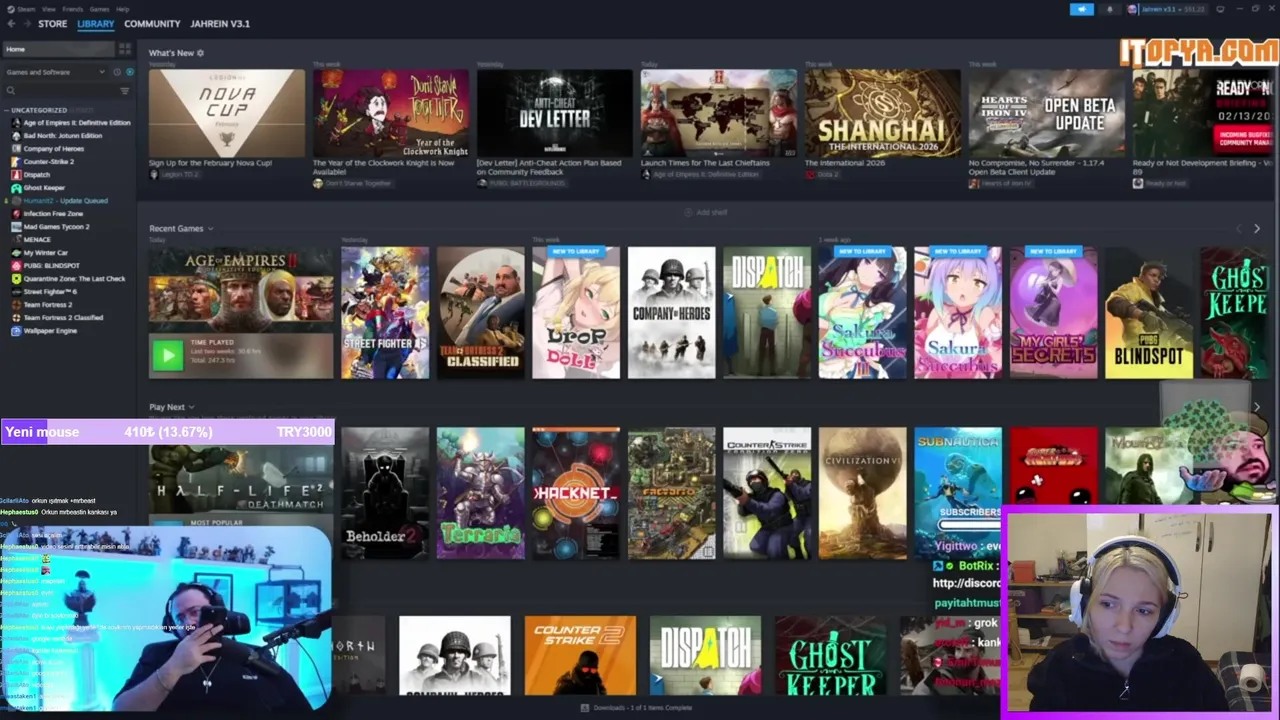Image resolution: width=1280 pixels, height=720 pixels.
Task: Open Company of Heroes cover in Recent Games
Action: pyautogui.click(x=672, y=313)
